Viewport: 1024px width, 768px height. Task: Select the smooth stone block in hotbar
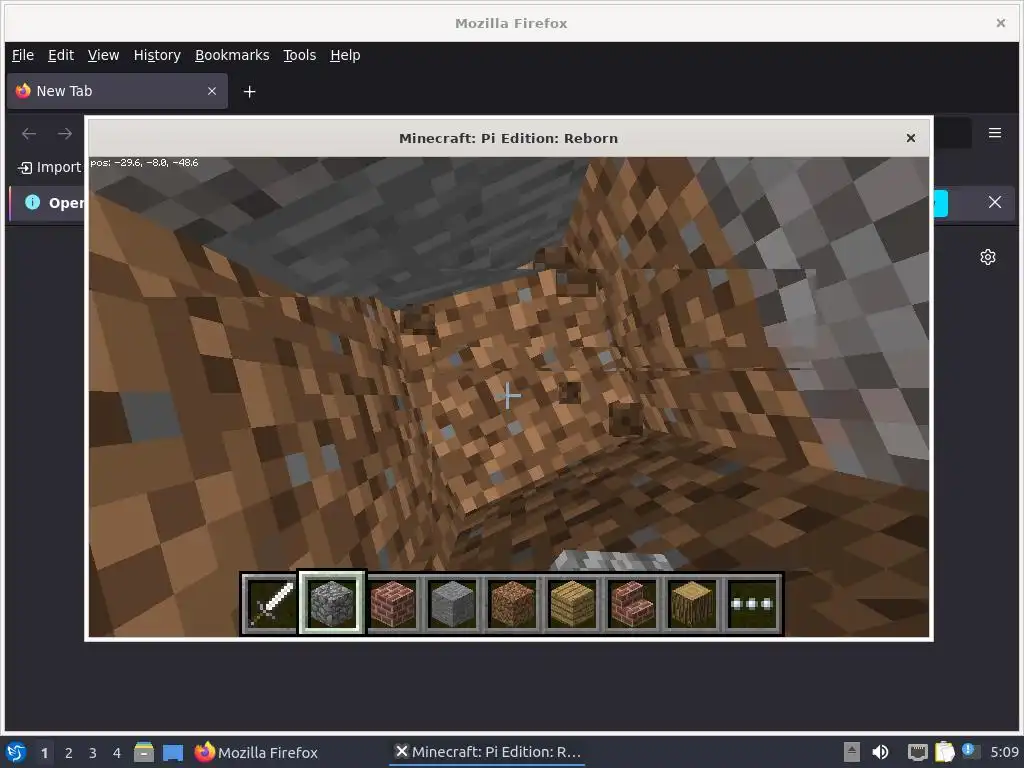click(452, 604)
